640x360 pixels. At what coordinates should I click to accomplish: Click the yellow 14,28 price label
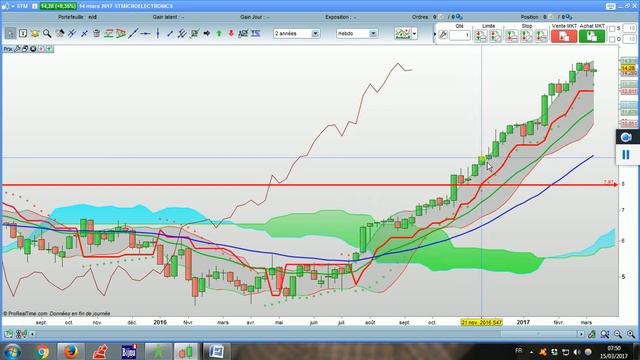click(x=628, y=69)
